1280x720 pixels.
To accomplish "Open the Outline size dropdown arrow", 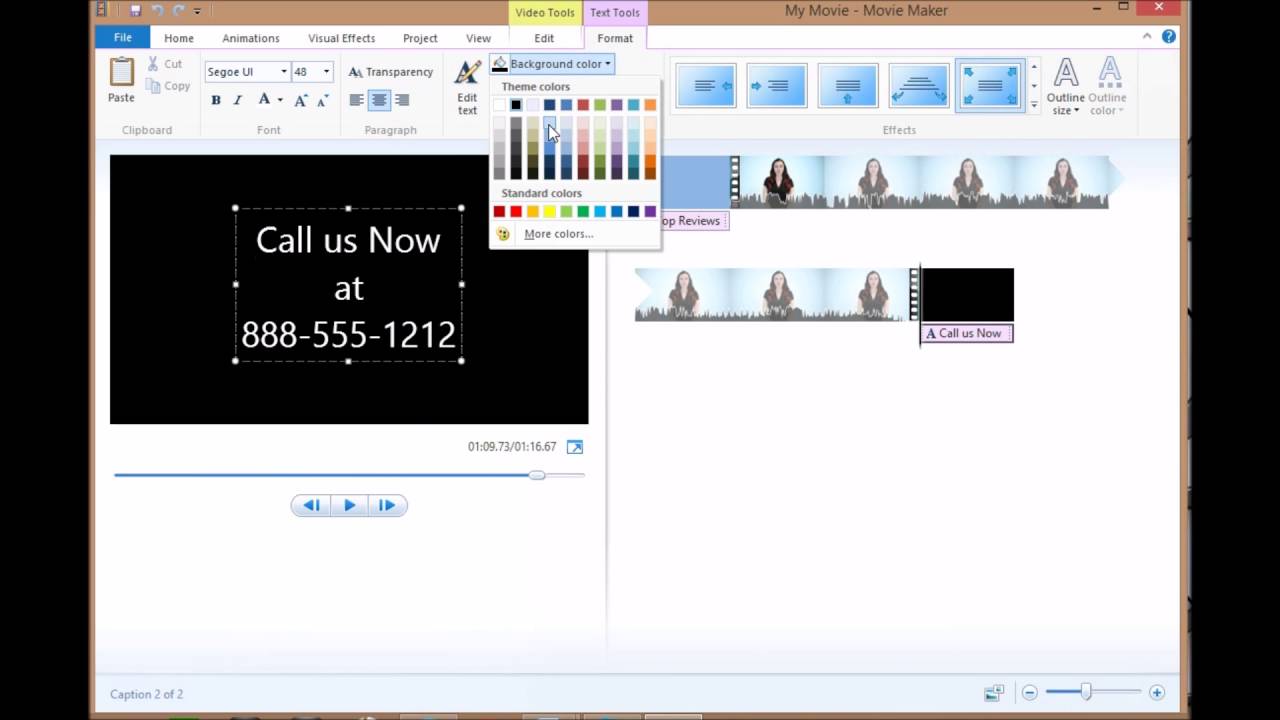I will pos(1077,111).
